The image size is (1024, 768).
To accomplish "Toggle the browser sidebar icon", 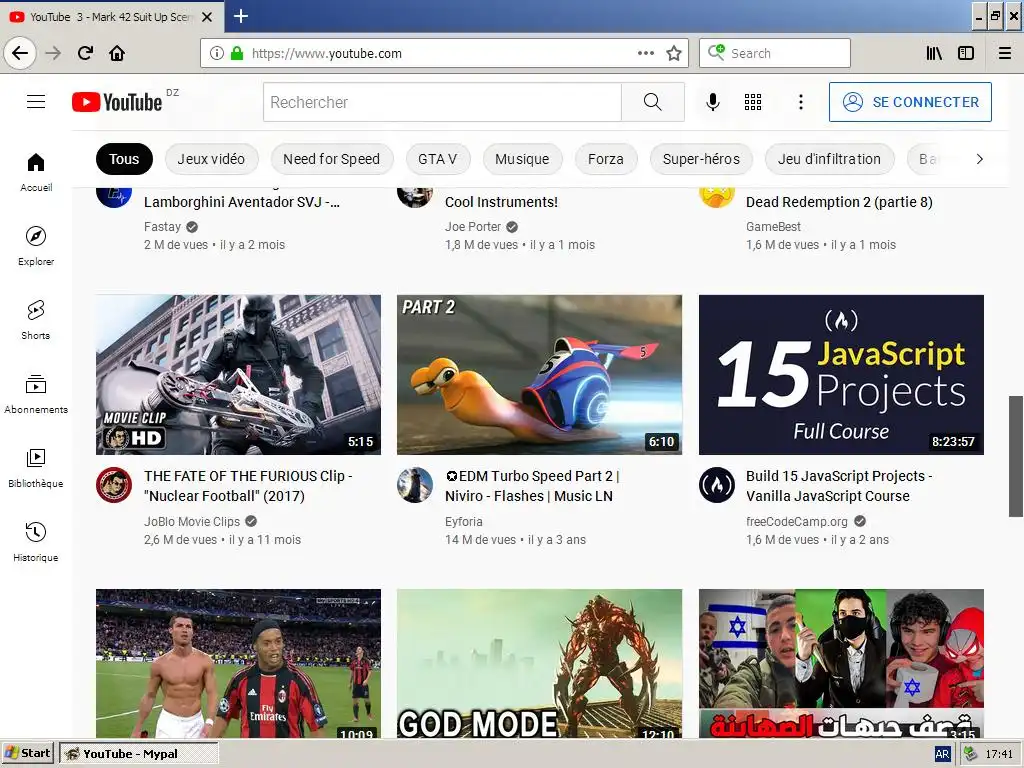I will pyautogui.click(x=966, y=54).
